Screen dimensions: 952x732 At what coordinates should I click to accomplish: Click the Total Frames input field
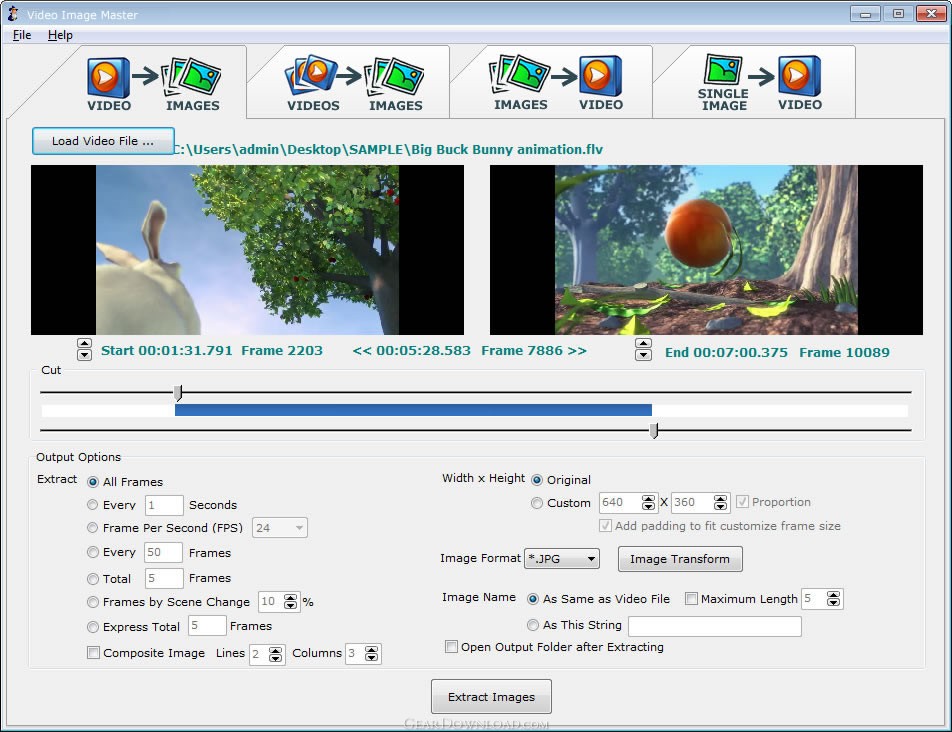(x=164, y=578)
